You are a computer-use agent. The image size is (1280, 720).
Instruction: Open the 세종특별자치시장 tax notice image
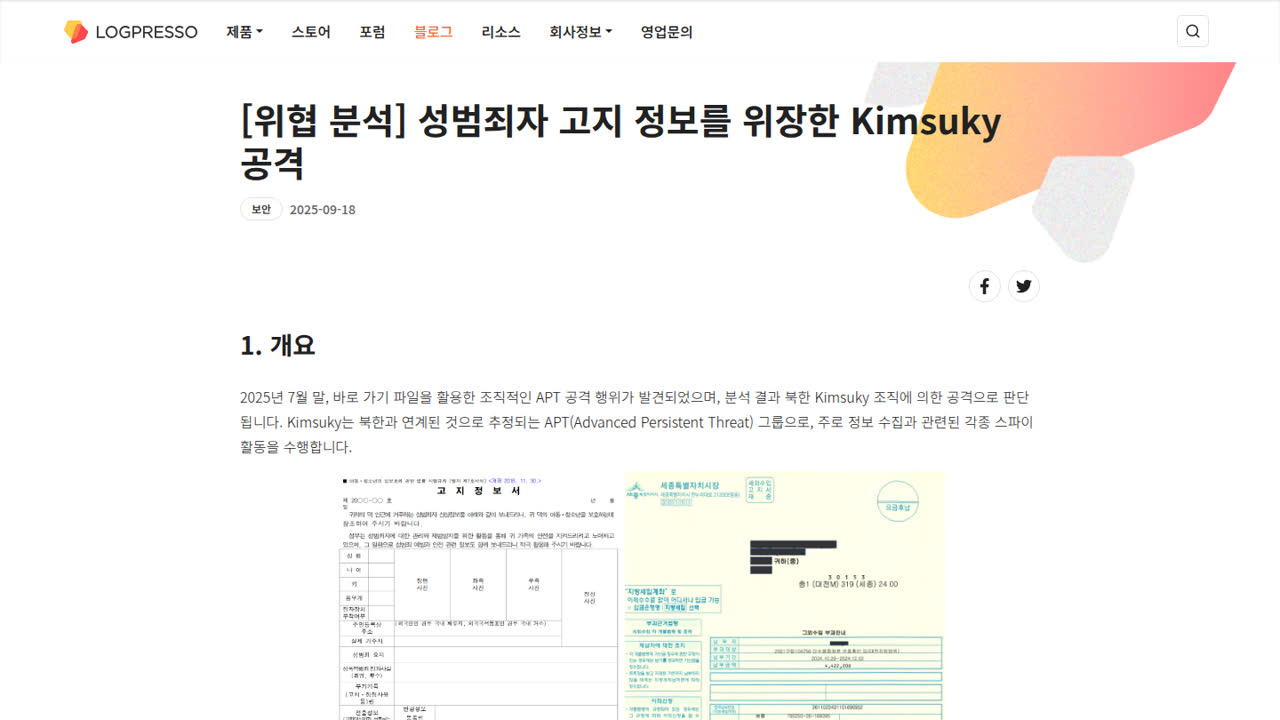(x=784, y=596)
